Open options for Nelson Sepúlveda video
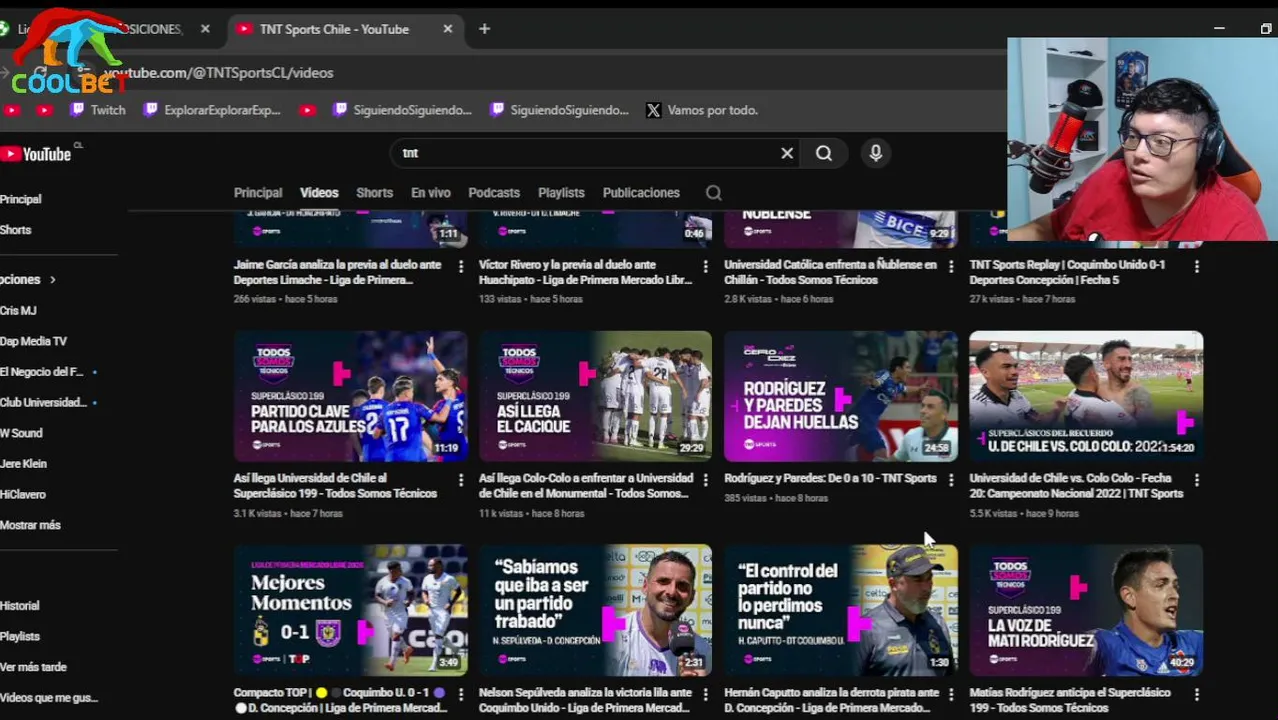 tap(706, 695)
